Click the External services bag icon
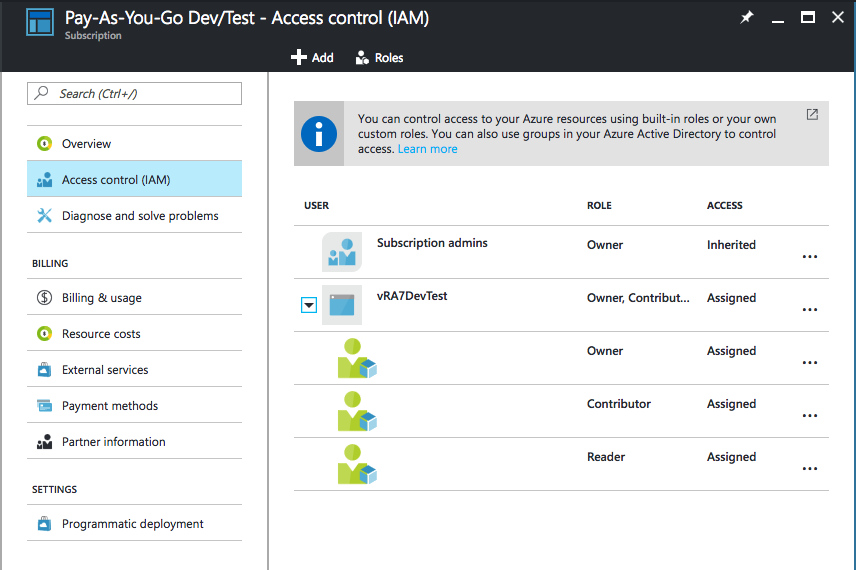The width and height of the screenshot is (856, 570). tap(44, 370)
